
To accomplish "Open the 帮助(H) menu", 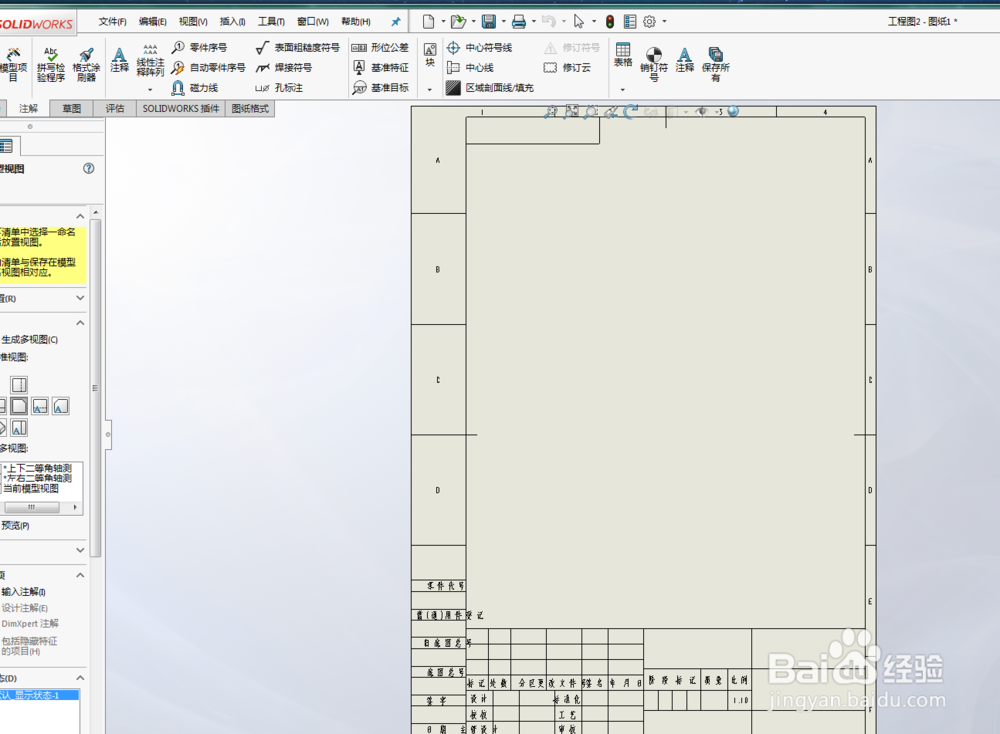I will pos(356,22).
